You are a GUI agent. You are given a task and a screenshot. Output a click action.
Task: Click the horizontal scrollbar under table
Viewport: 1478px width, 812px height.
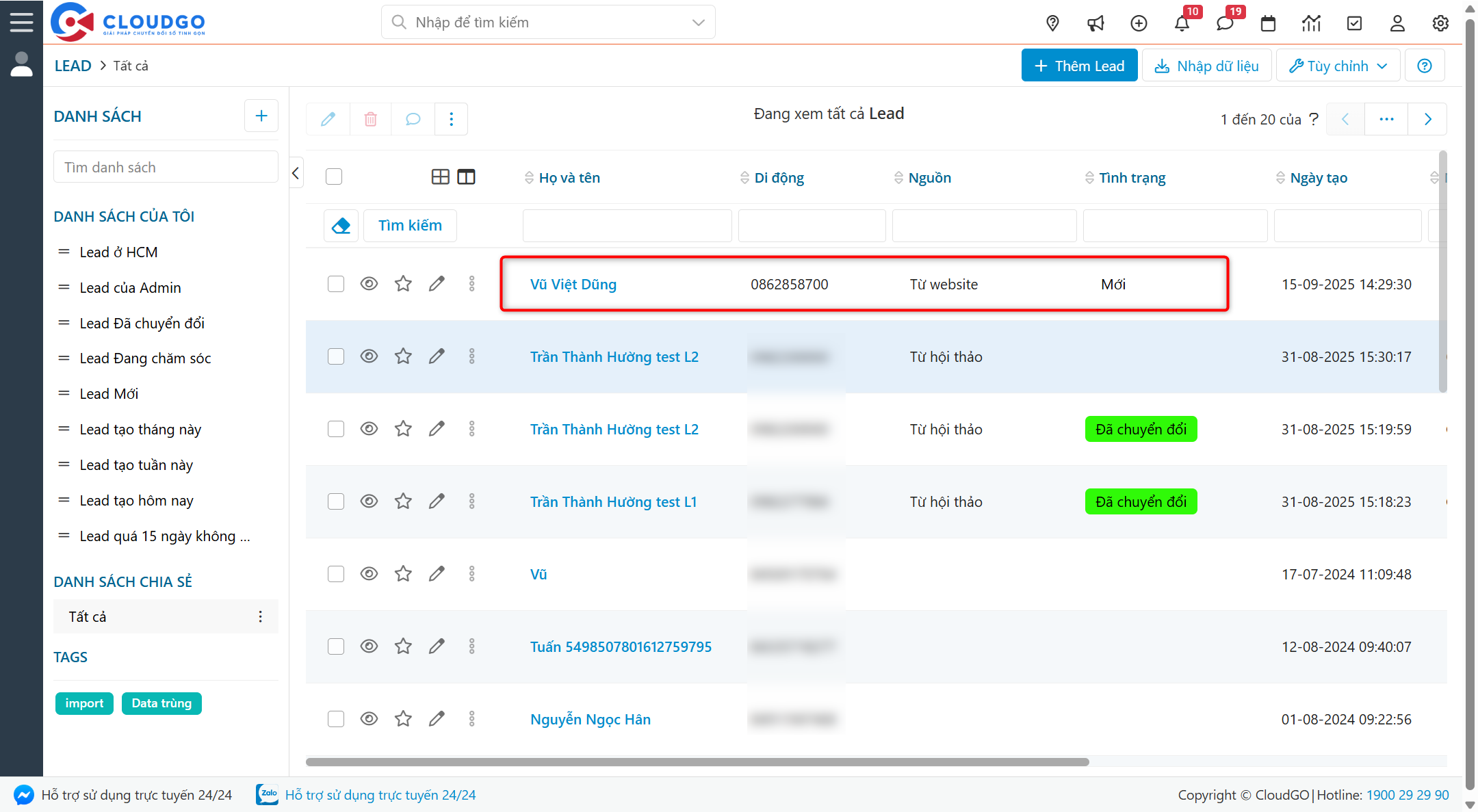[x=697, y=762]
